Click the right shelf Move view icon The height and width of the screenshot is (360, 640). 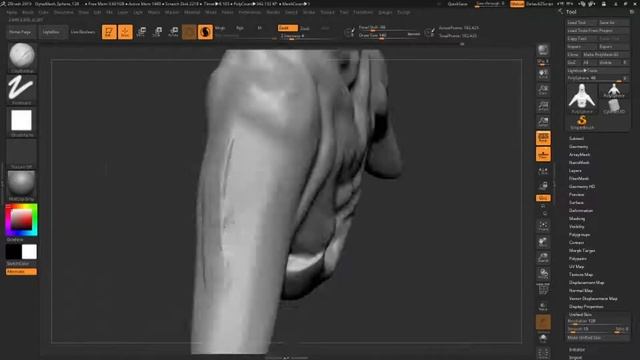[x=543, y=242]
